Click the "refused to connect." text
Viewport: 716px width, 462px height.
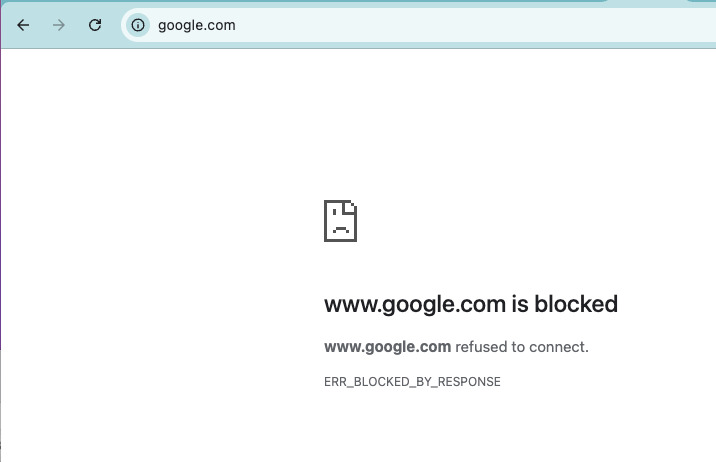tap(522, 347)
